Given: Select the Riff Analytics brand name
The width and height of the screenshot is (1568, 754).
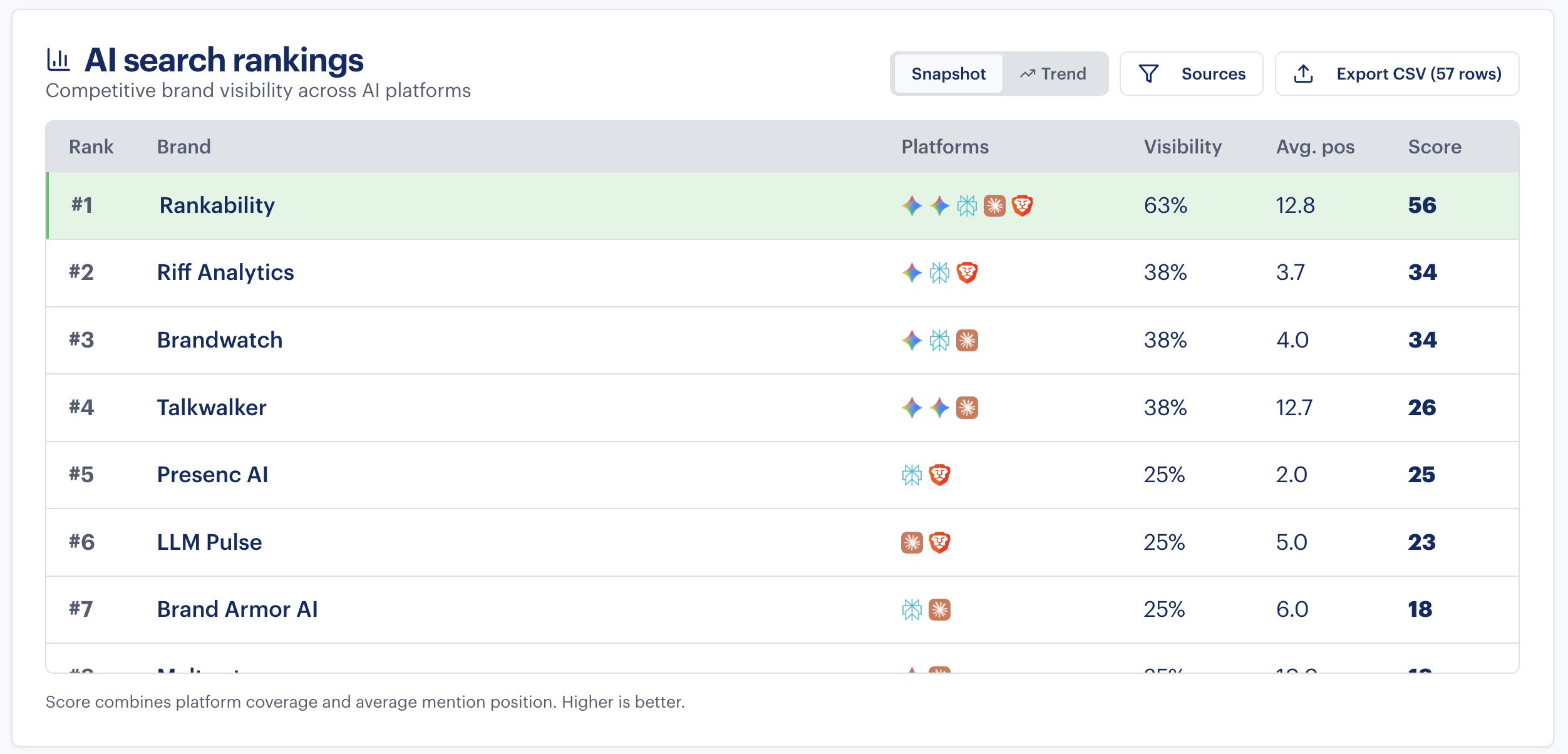Looking at the screenshot, I should pyautogui.click(x=225, y=272).
